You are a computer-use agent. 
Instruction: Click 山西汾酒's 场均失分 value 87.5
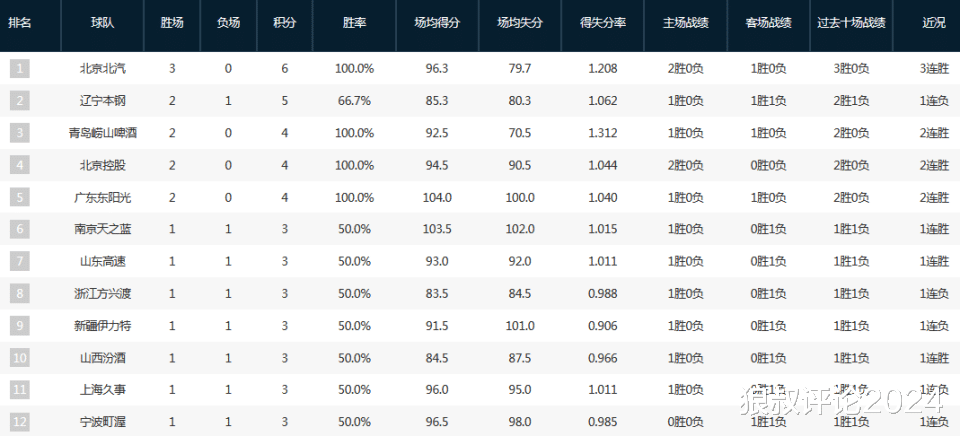coord(520,358)
